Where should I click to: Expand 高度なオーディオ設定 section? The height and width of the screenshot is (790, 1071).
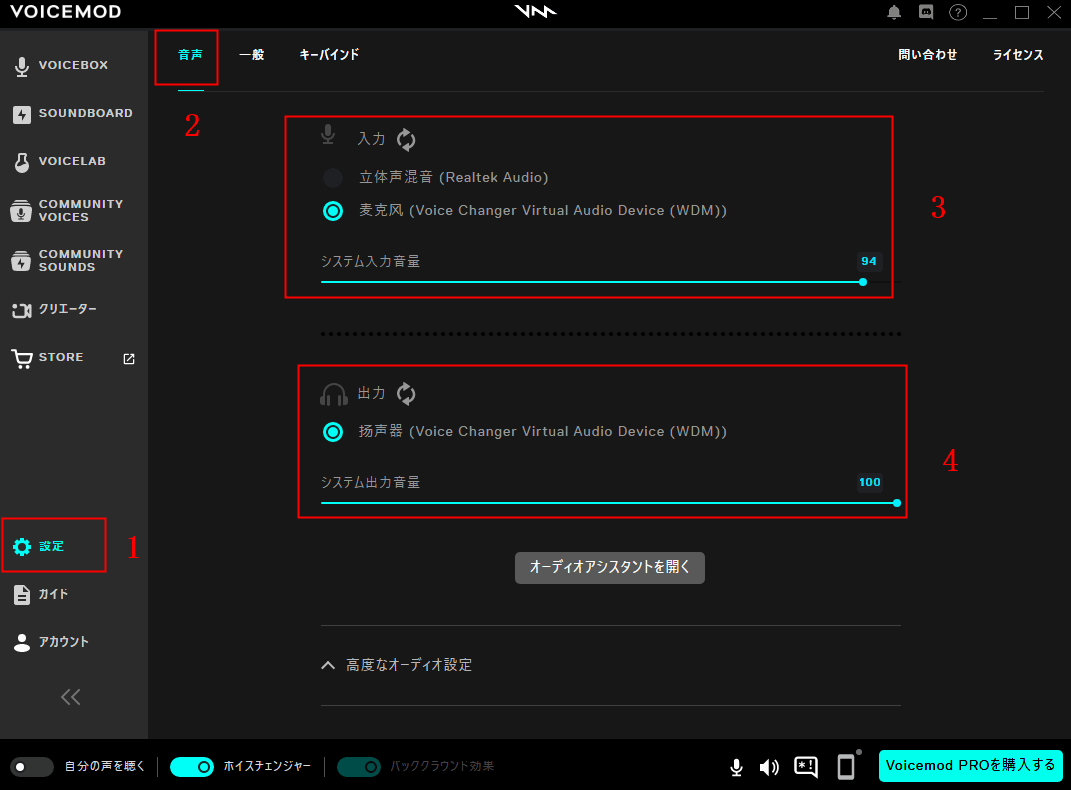(x=397, y=665)
